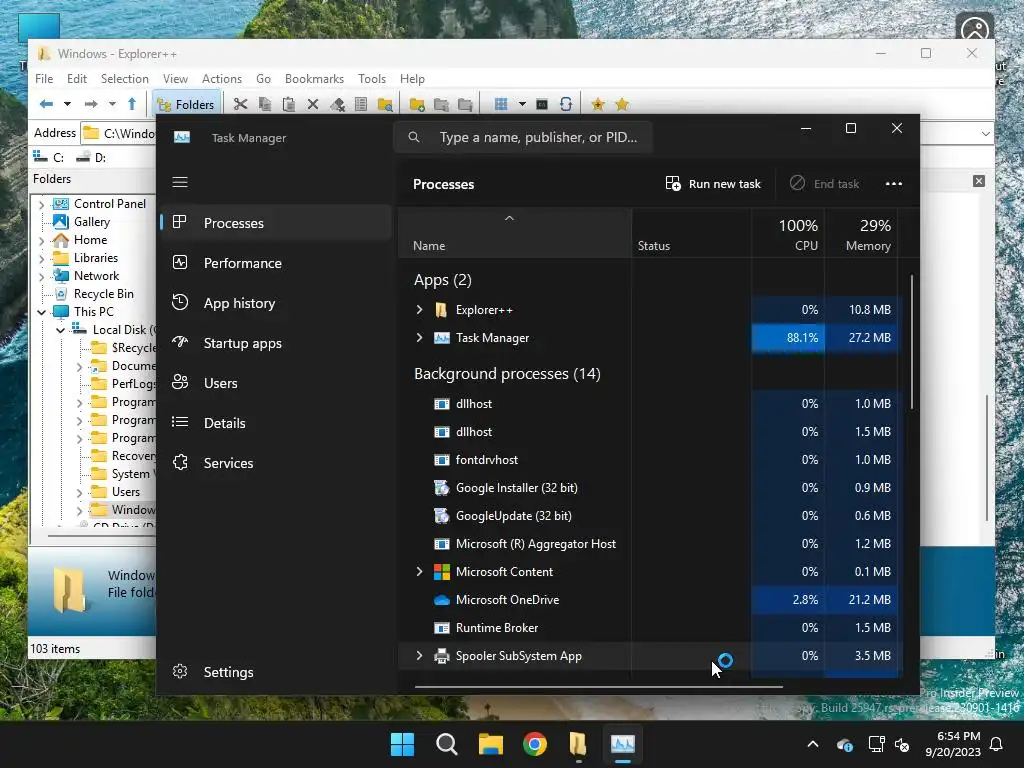Open the views dropdown arrow in Explorer++
Screen dimensions: 1024x768
pos(522,104)
